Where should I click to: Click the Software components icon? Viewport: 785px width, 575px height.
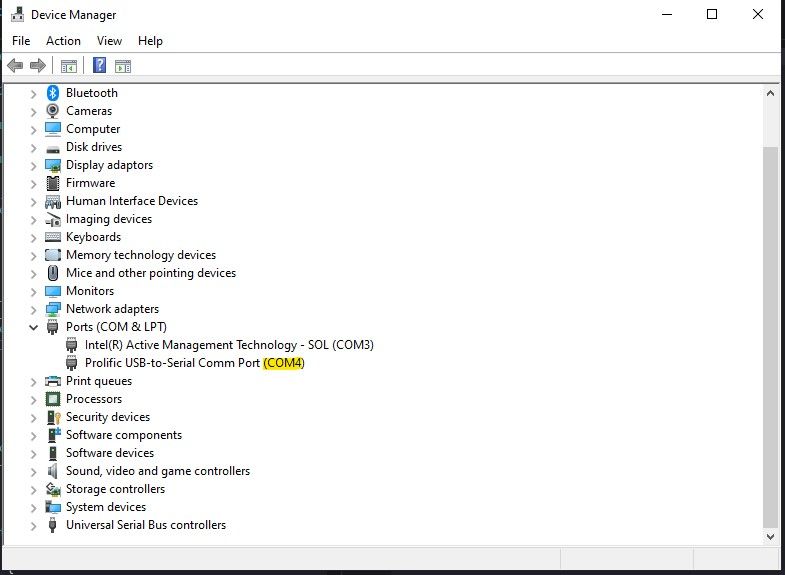point(53,435)
